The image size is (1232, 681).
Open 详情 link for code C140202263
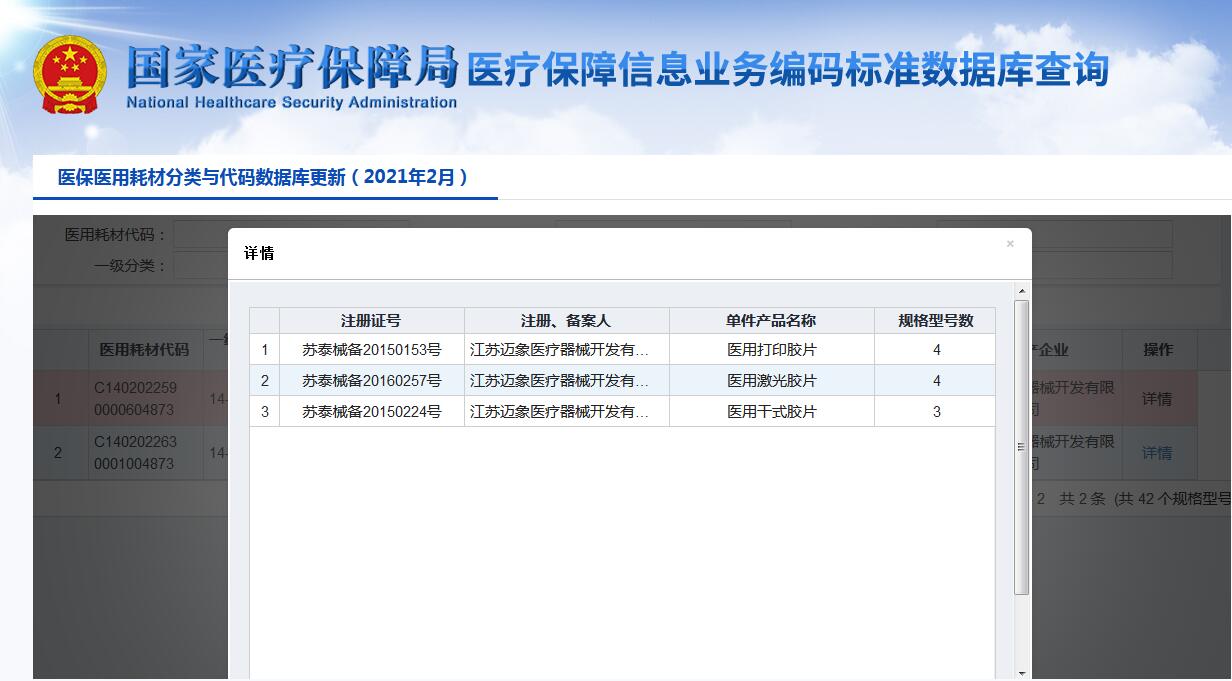pyautogui.click(x=1157, y=453)
